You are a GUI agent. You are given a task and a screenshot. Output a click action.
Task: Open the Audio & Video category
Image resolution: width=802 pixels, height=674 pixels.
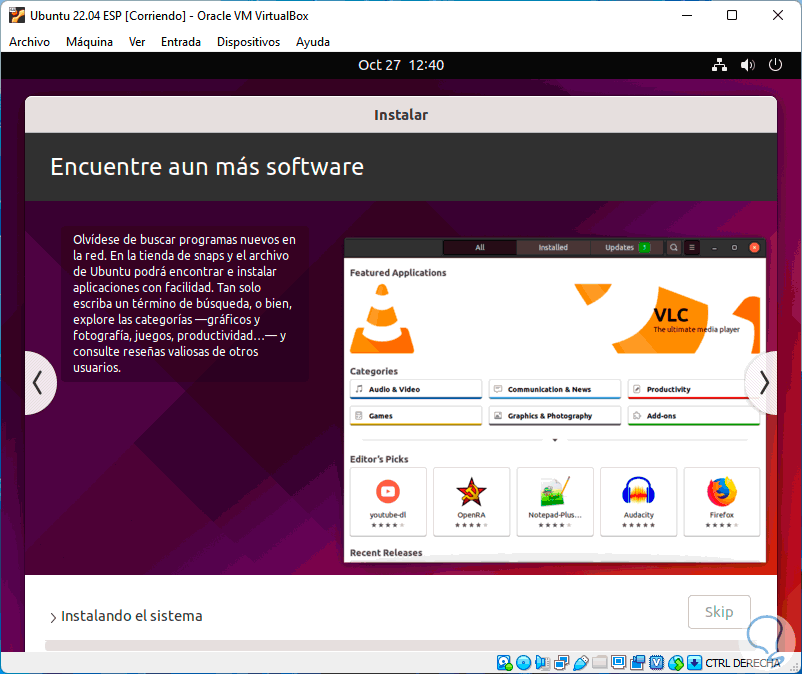[x=416, y=389]
